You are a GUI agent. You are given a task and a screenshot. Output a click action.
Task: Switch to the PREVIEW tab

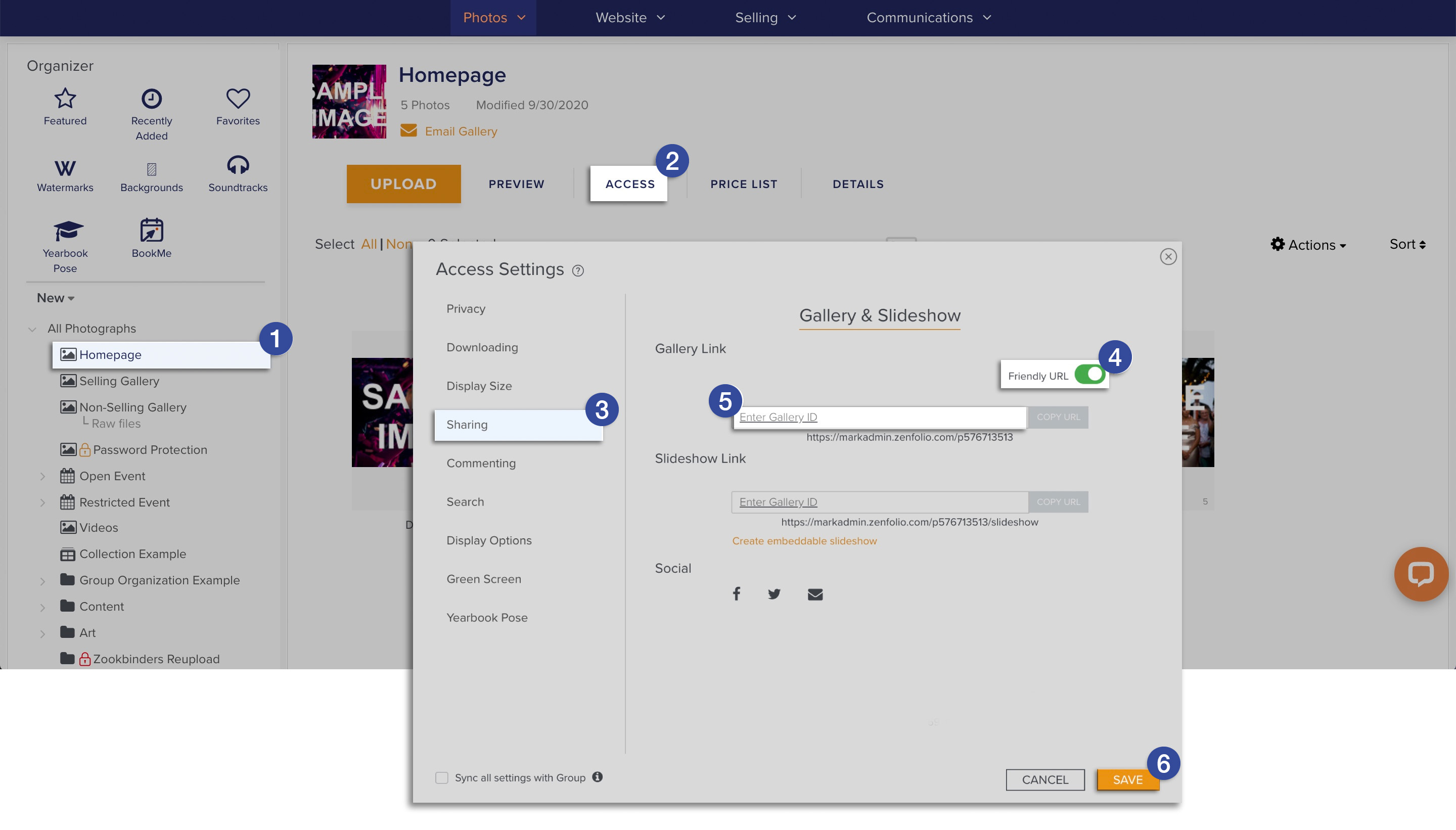(517, 183)
